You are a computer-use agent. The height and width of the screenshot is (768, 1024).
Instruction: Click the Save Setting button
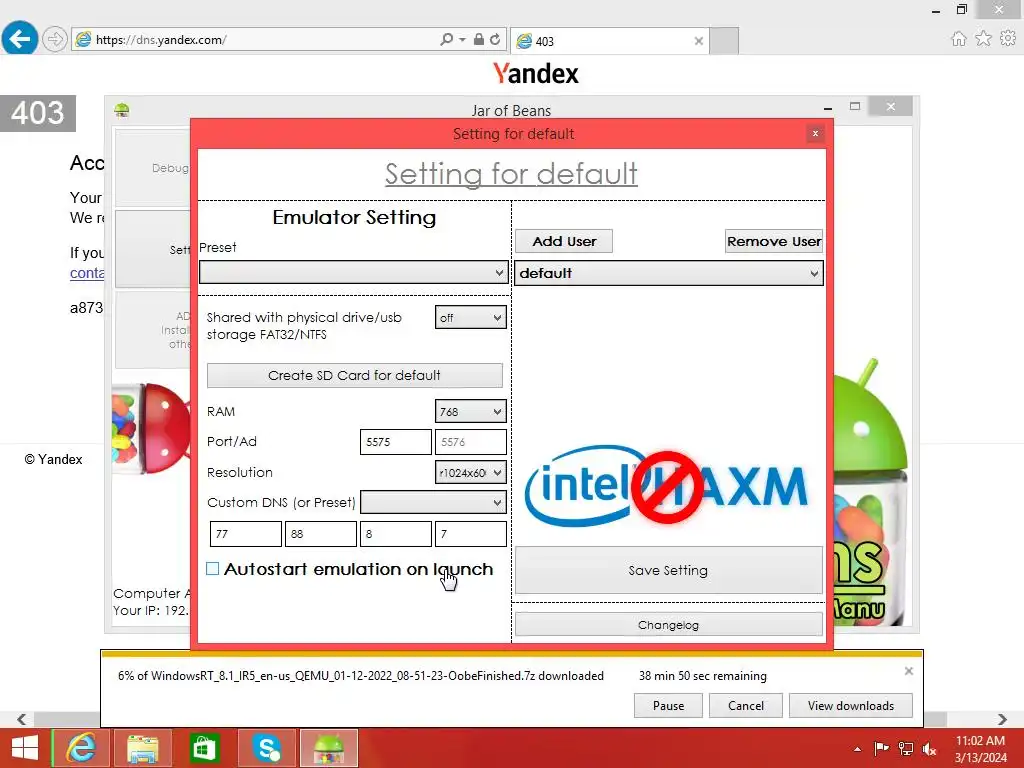tap(668, 570)
